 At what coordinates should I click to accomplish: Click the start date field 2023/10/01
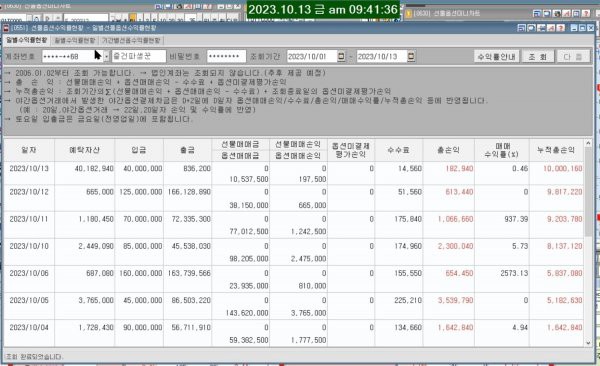312,56
